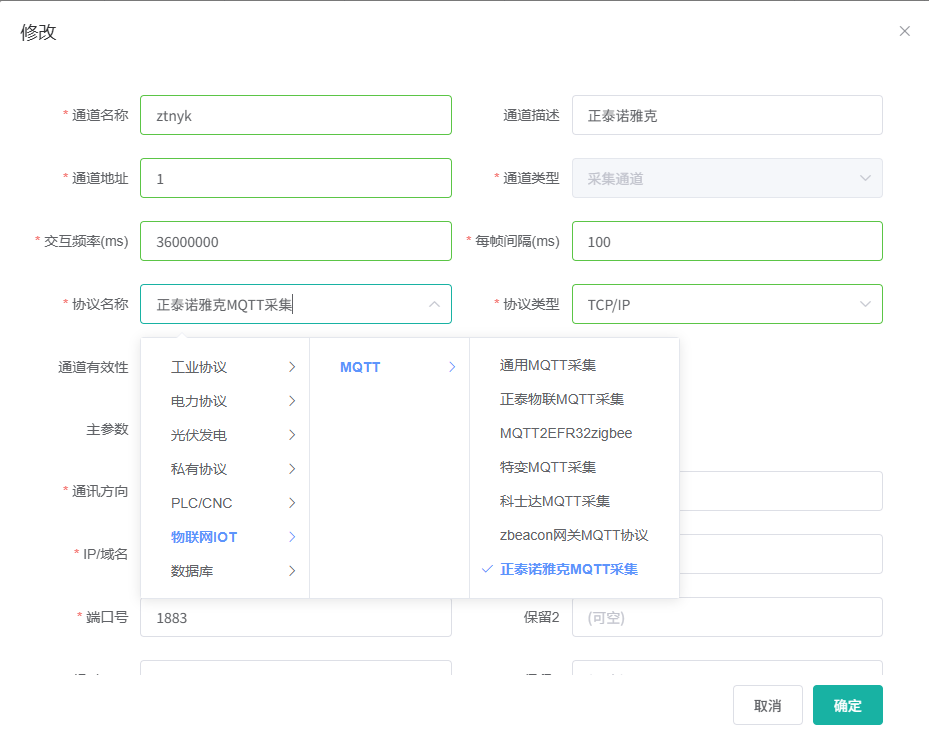
Task: Select 科士达MQTT采集 option
Action: (x=555, y=501)
